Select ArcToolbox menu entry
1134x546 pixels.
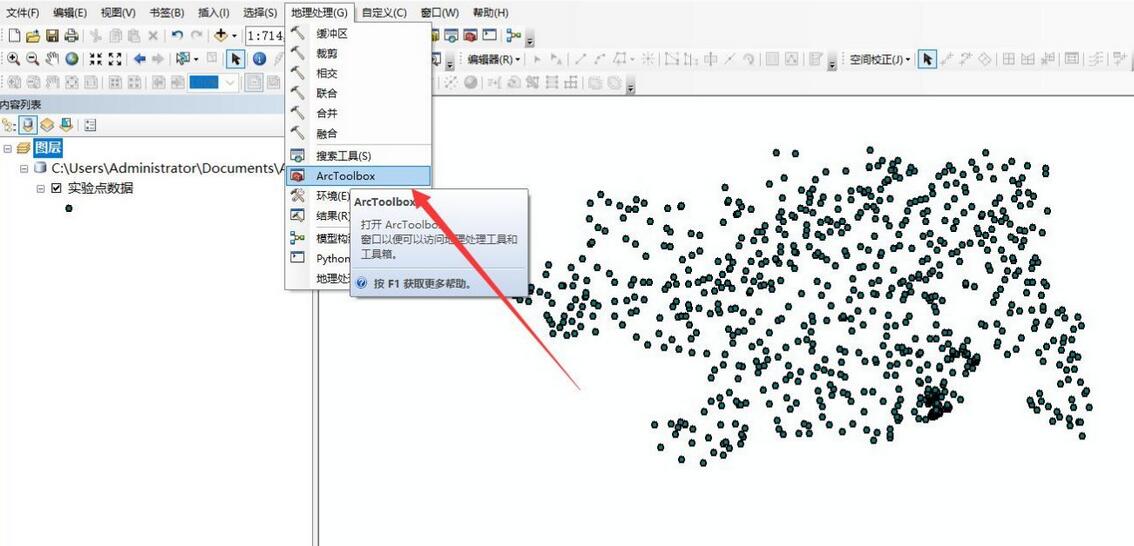pyautogui.click(x=359, y=176)
